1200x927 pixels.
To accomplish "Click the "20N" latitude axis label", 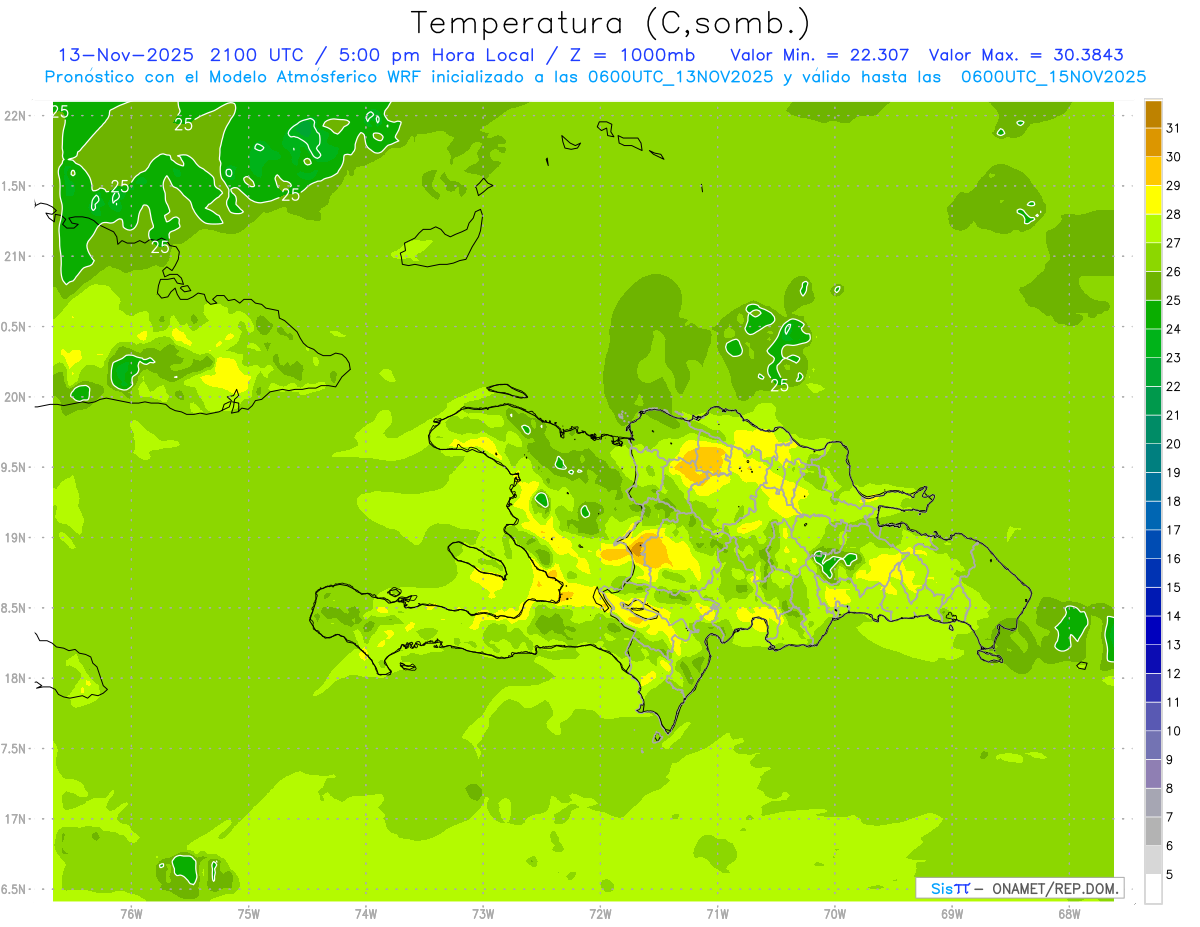I will 15,397.
